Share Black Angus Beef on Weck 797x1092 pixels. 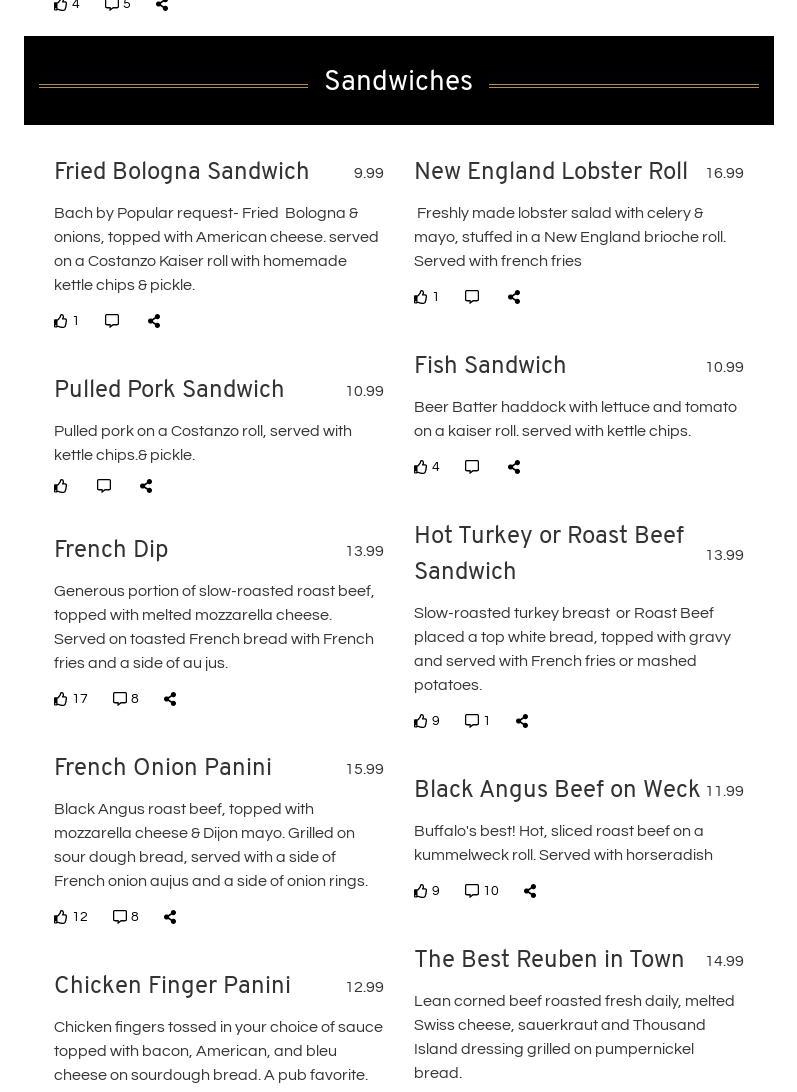[530, 891]
